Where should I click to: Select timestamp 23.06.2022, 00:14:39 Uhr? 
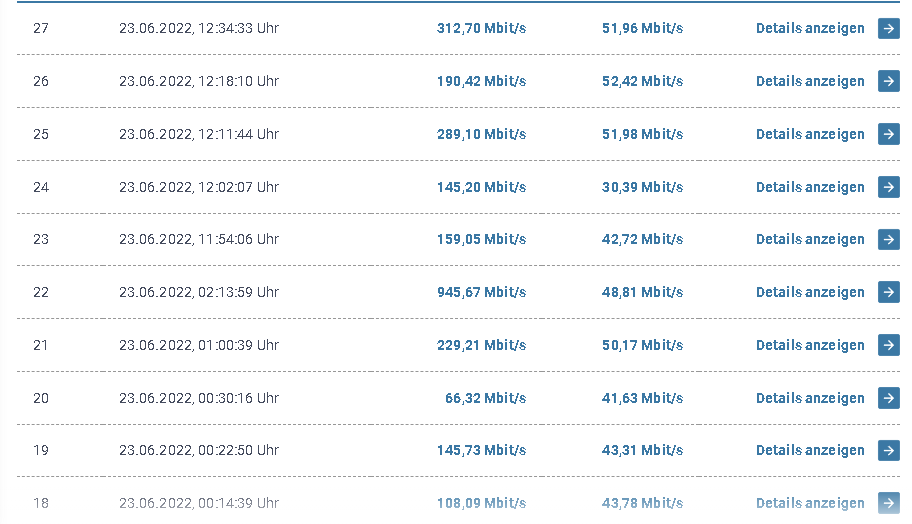pyautogui.click(x=198, y=503)
